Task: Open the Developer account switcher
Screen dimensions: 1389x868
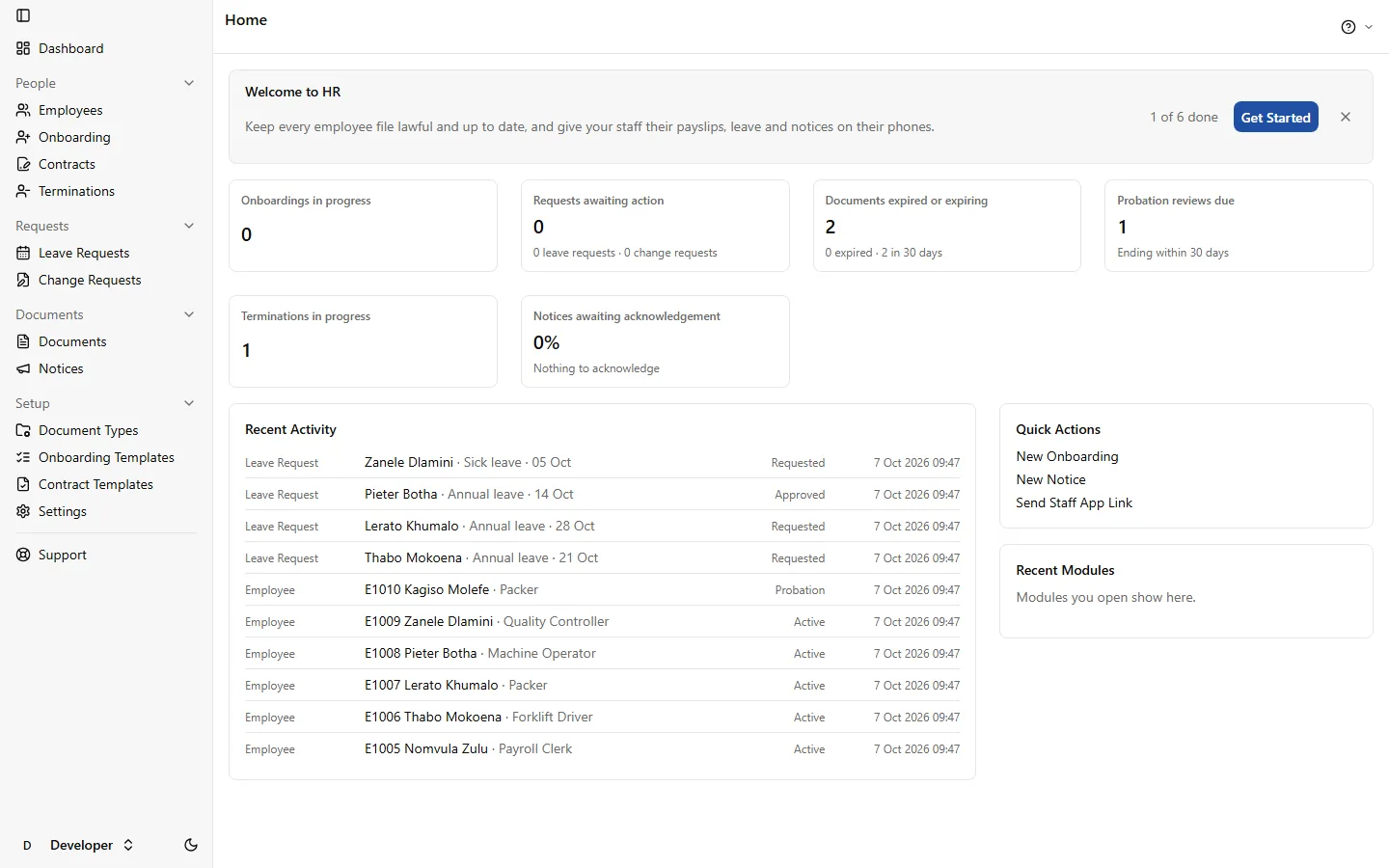Action: (77, 845)
